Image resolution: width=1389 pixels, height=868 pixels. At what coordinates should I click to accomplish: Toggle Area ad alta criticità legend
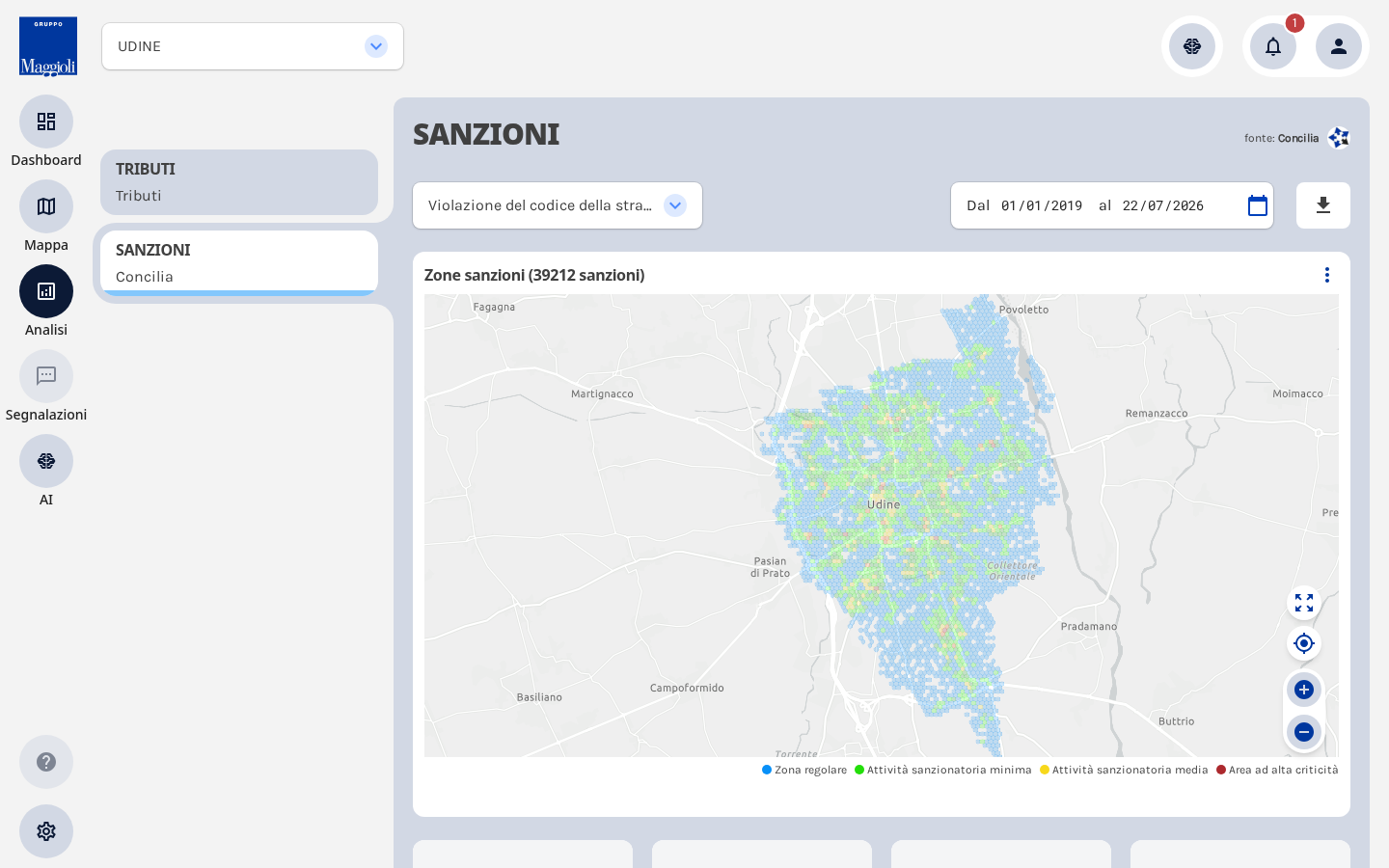click(x=1277, y=770)
